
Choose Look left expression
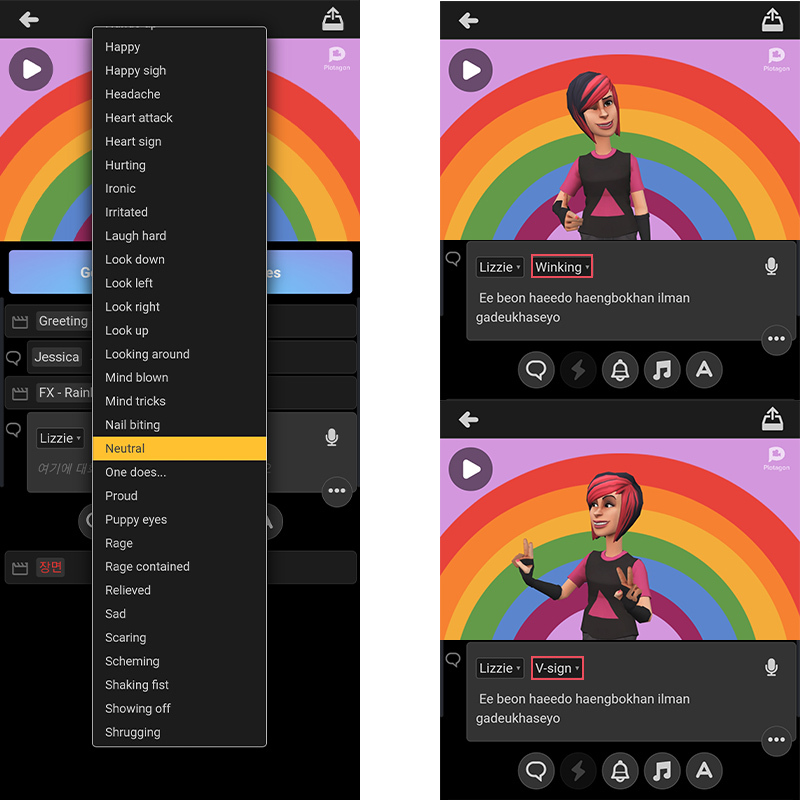tap(179, 283)
